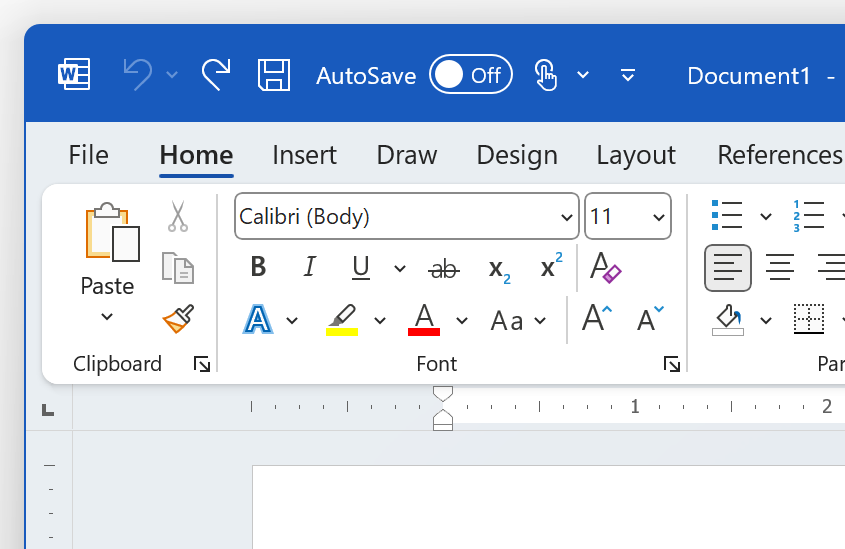The height and width of the screenshot is (549, 845).
Task: Click the Format Painter brush icon
Action: coord(178,319)
